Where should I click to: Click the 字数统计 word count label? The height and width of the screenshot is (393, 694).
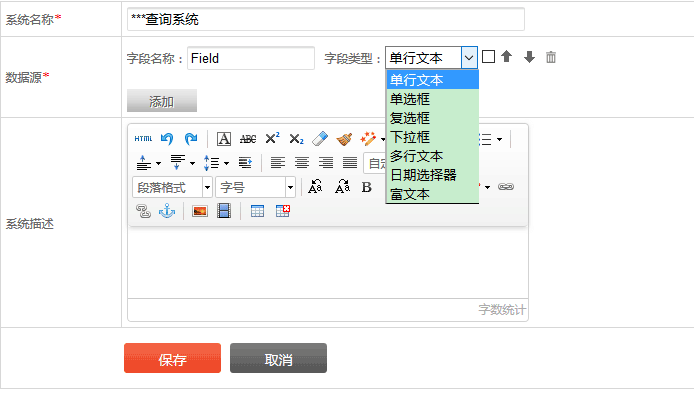point(502,310)
